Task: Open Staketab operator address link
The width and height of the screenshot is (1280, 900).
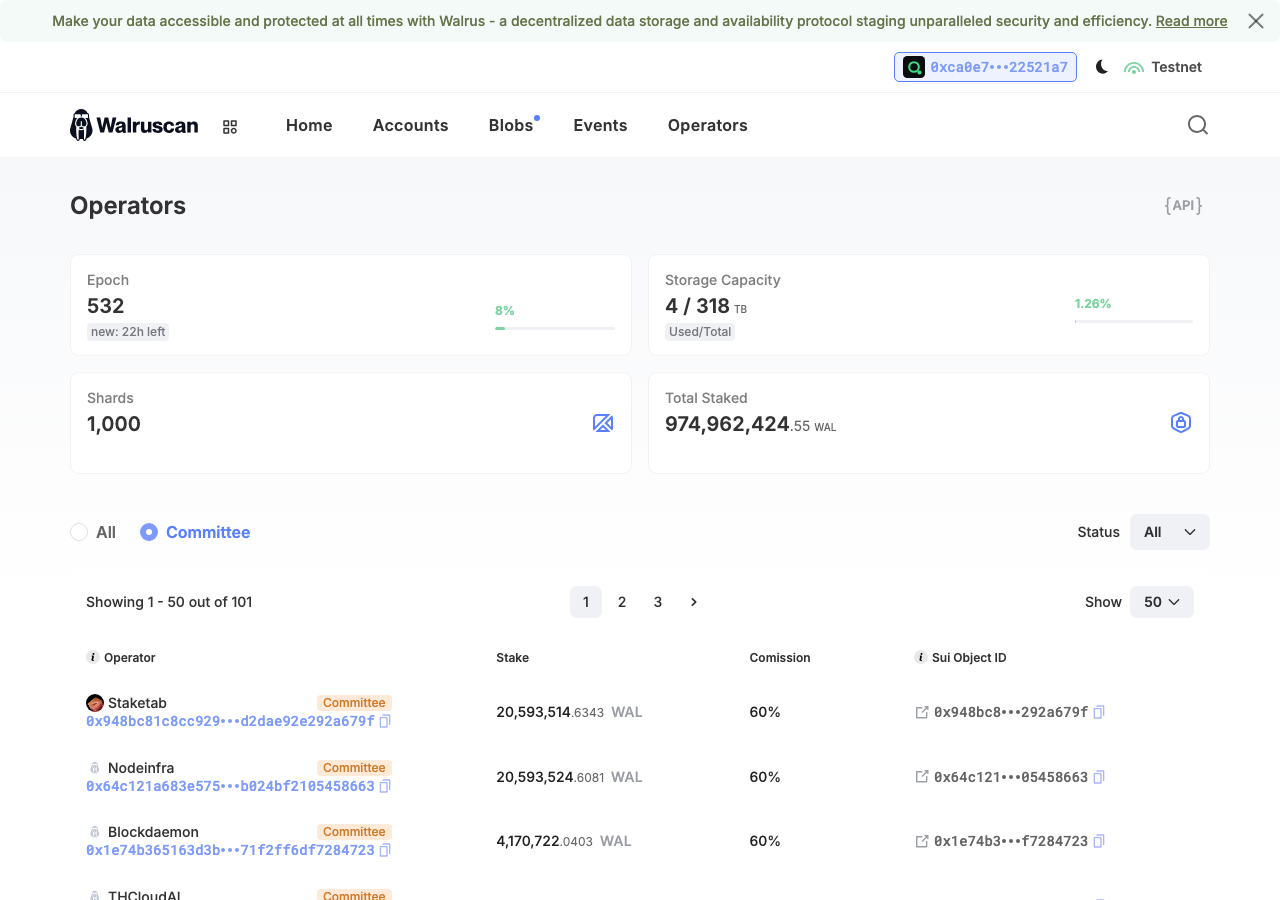Action: (230, 721)
